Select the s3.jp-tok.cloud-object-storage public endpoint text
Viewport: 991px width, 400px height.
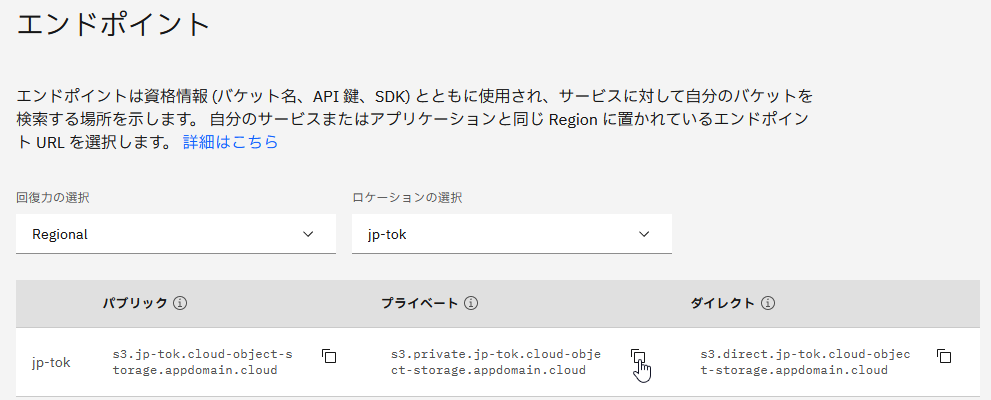(203, 362)
